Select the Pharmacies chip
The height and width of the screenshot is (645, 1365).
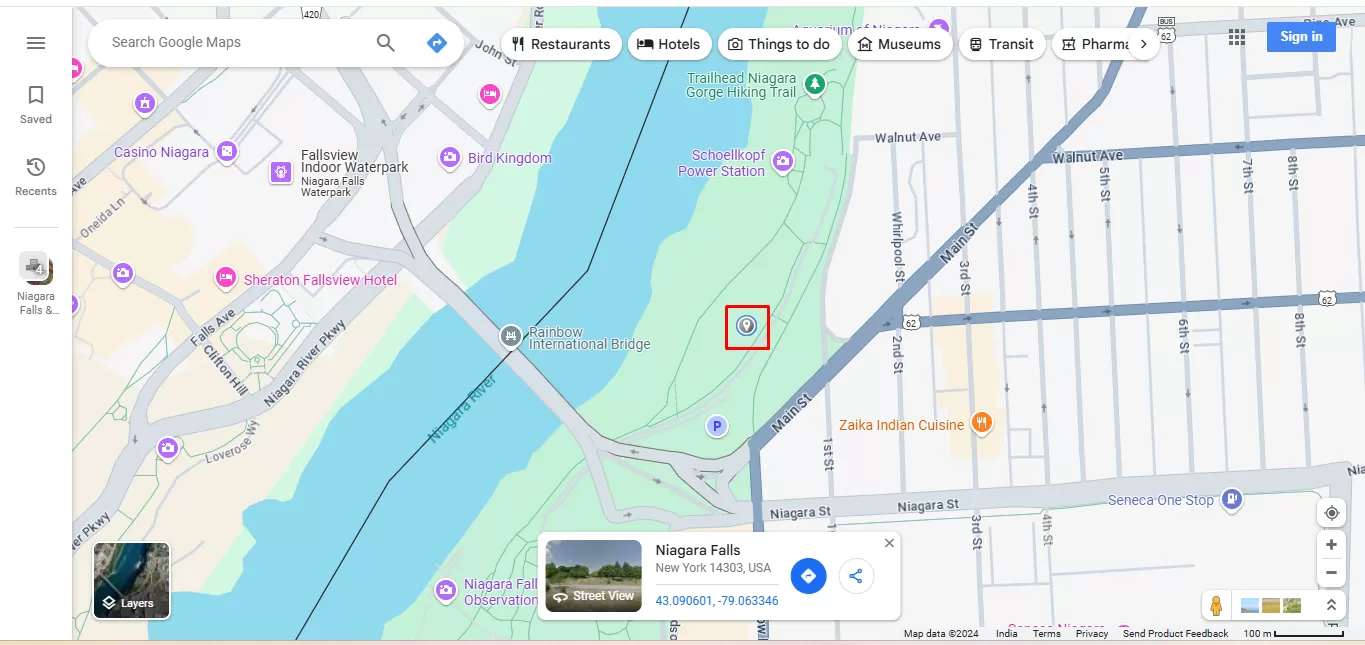click(1094, 44)
